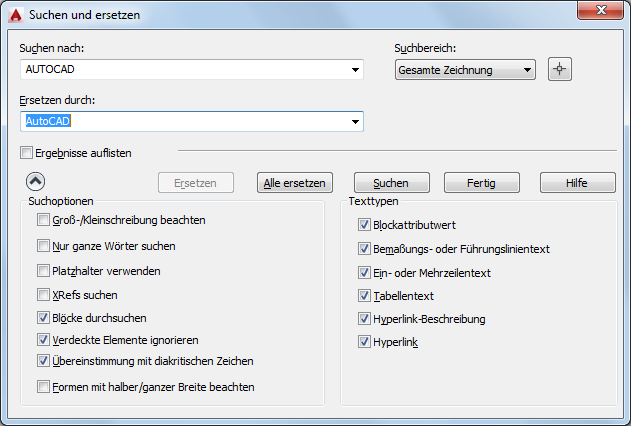Image resolution: width=631 pixels, height=426 pixels.
Task: Enable Platzhalter verwenden checkbox
Action: (x=43, y=271)
